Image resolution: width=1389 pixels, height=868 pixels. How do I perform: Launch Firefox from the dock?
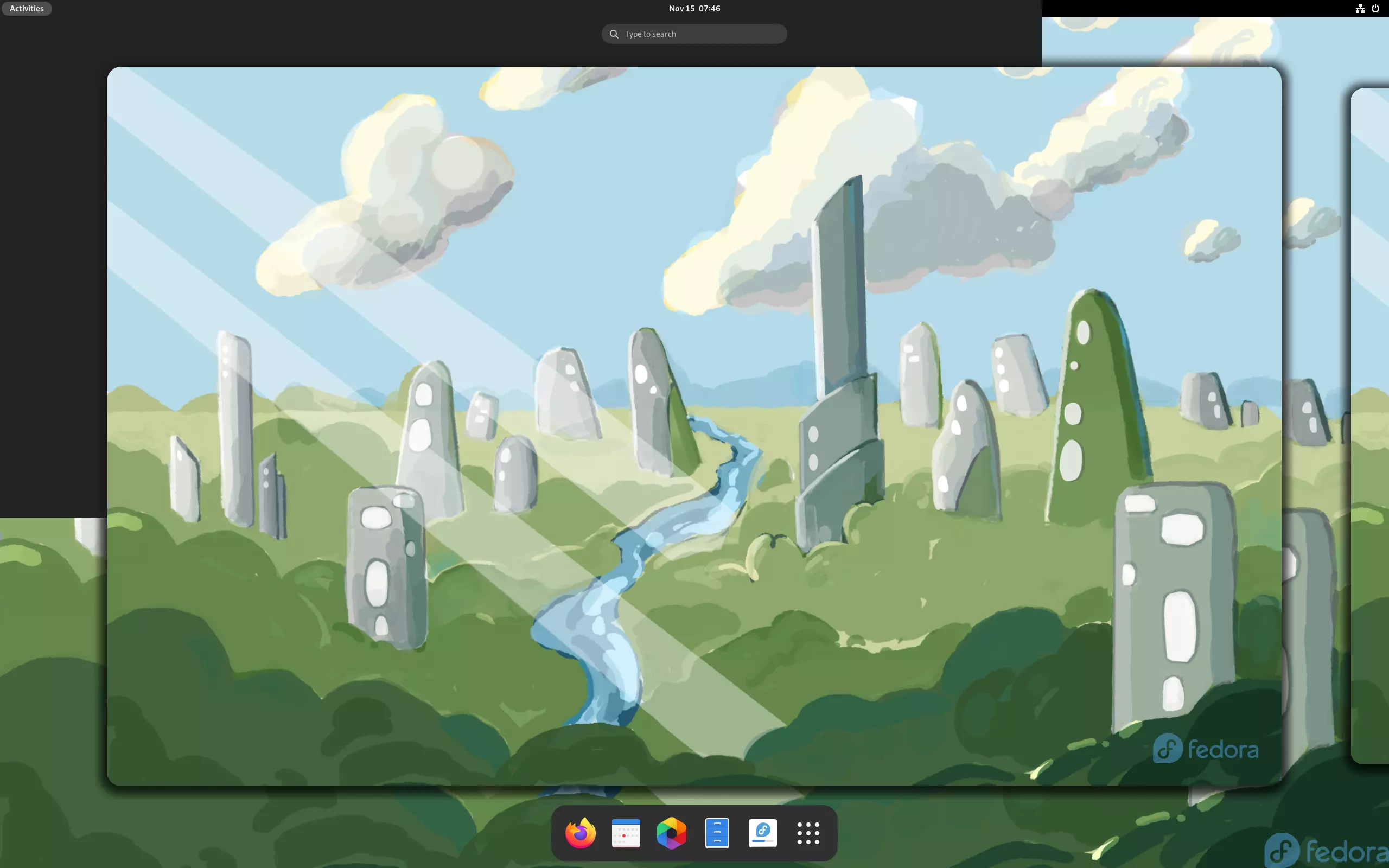coord(579,832)
